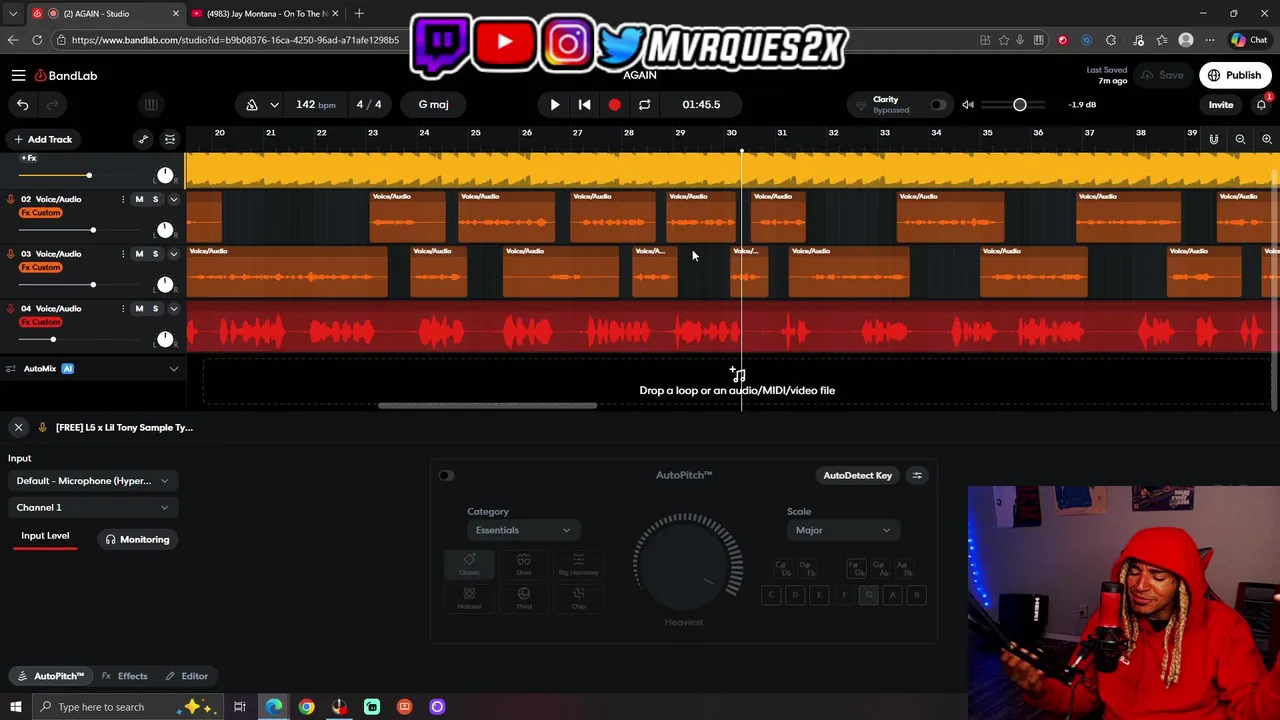The width and height of the screenshot is (1280, 720).
Task: Arm track 02 microphone icon
Action: [11, 199]
